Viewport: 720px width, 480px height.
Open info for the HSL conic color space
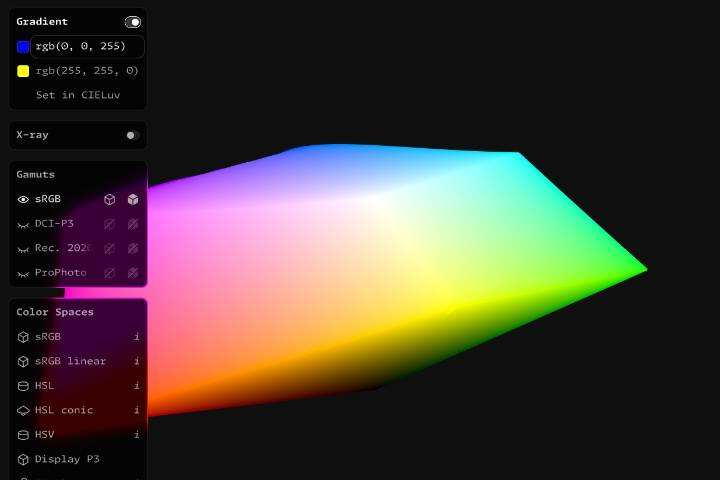[x=136, y=410]
